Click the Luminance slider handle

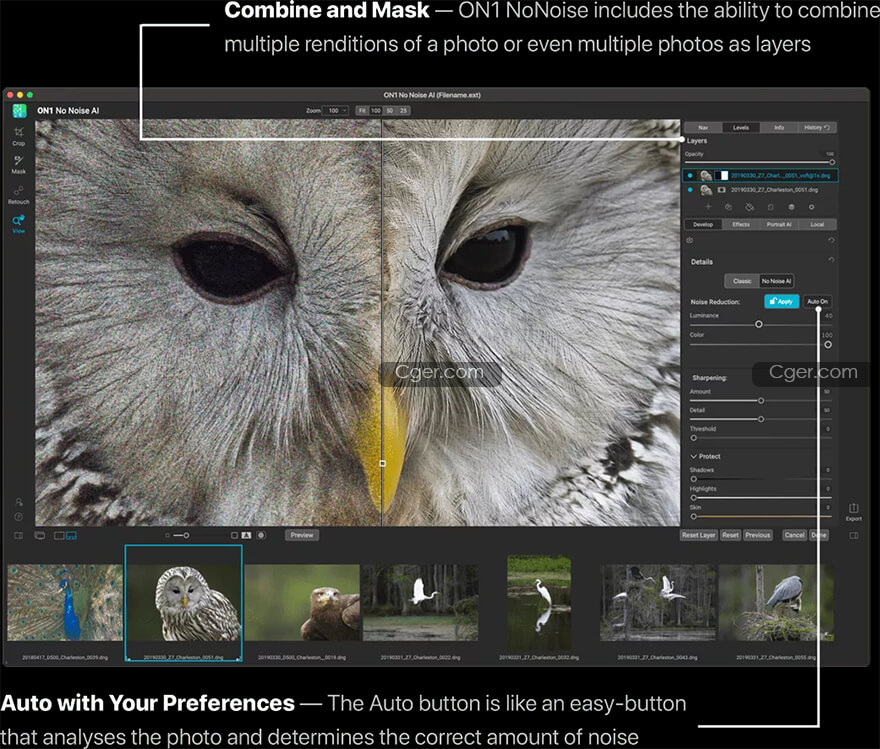coord(759,324)
